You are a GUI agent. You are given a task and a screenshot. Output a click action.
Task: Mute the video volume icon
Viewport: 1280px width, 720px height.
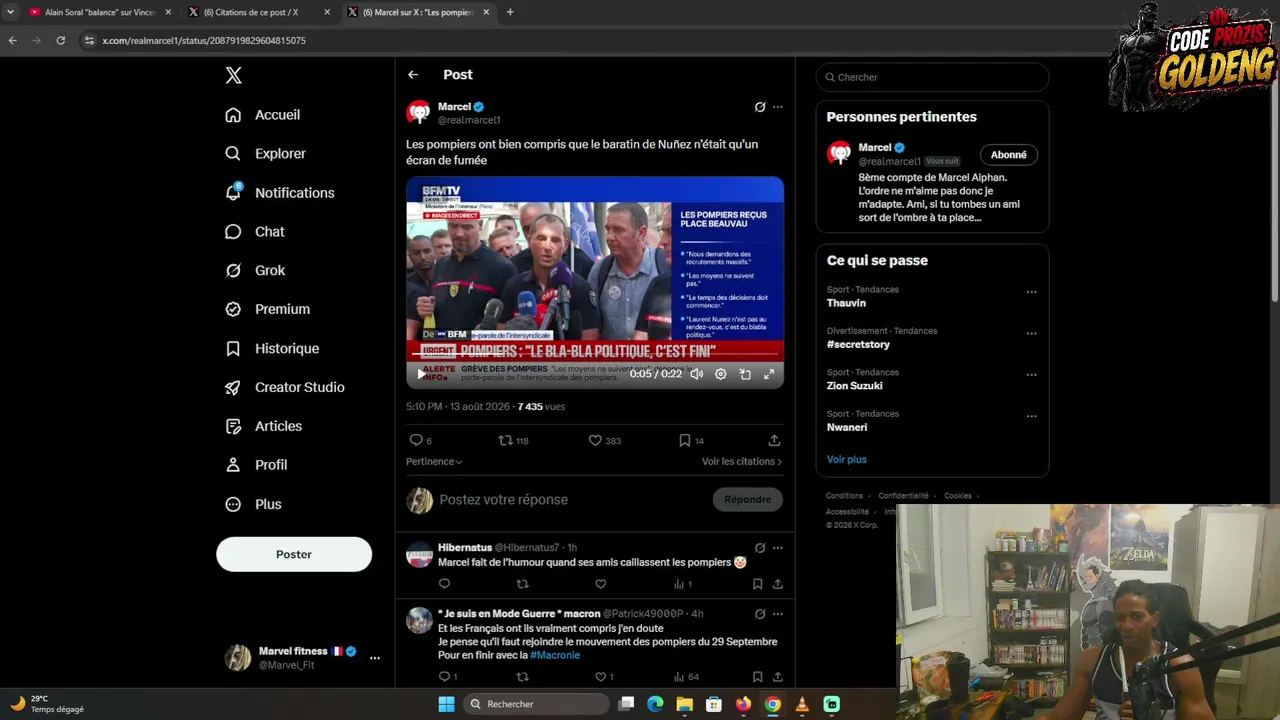coord(697,374)
